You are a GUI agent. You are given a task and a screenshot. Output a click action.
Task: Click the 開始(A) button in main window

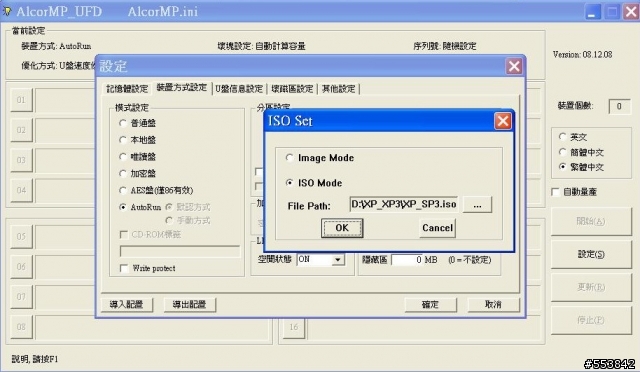(591, 221)
